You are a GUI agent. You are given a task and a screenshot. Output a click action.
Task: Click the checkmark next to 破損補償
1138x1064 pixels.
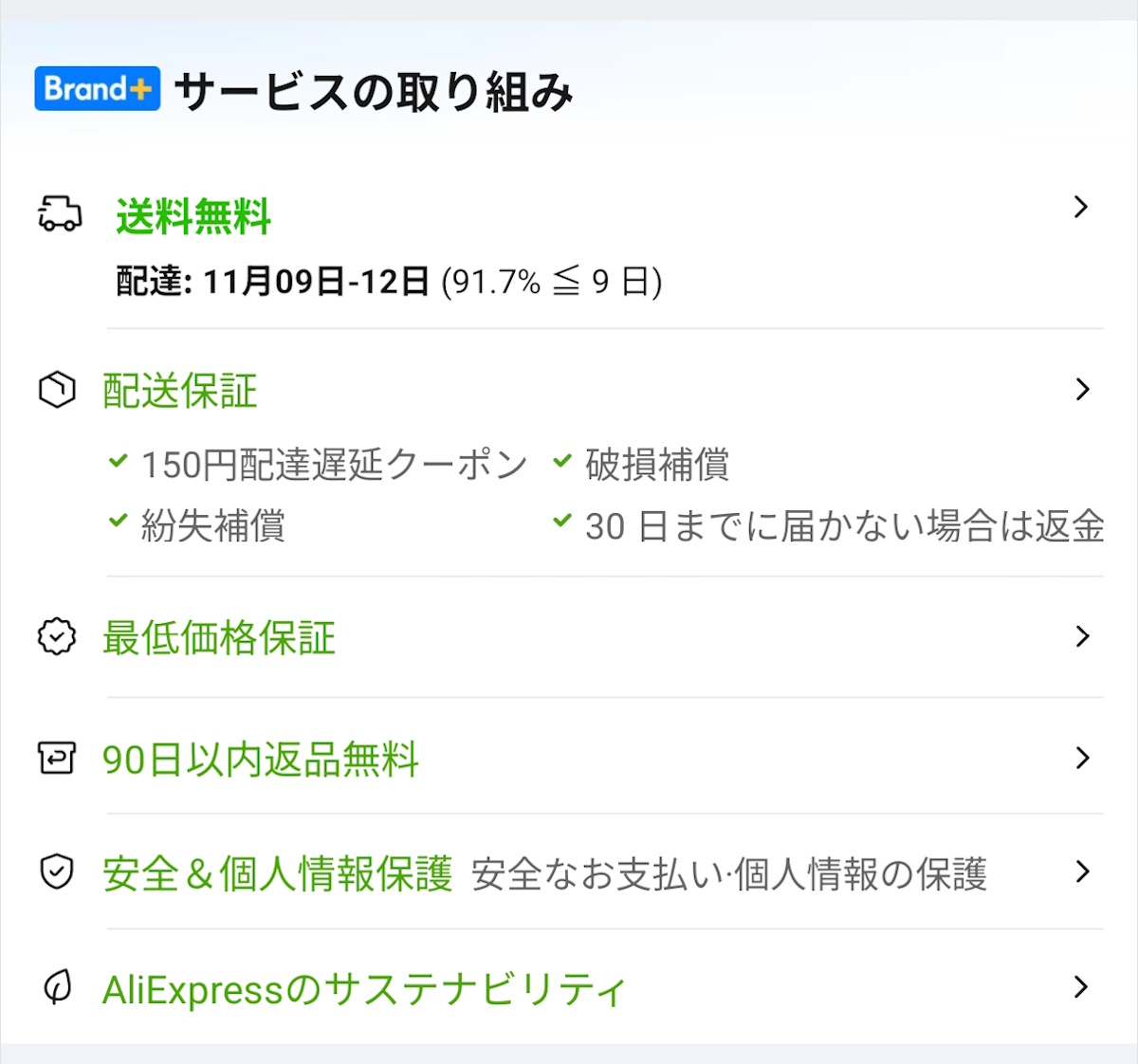561,462
